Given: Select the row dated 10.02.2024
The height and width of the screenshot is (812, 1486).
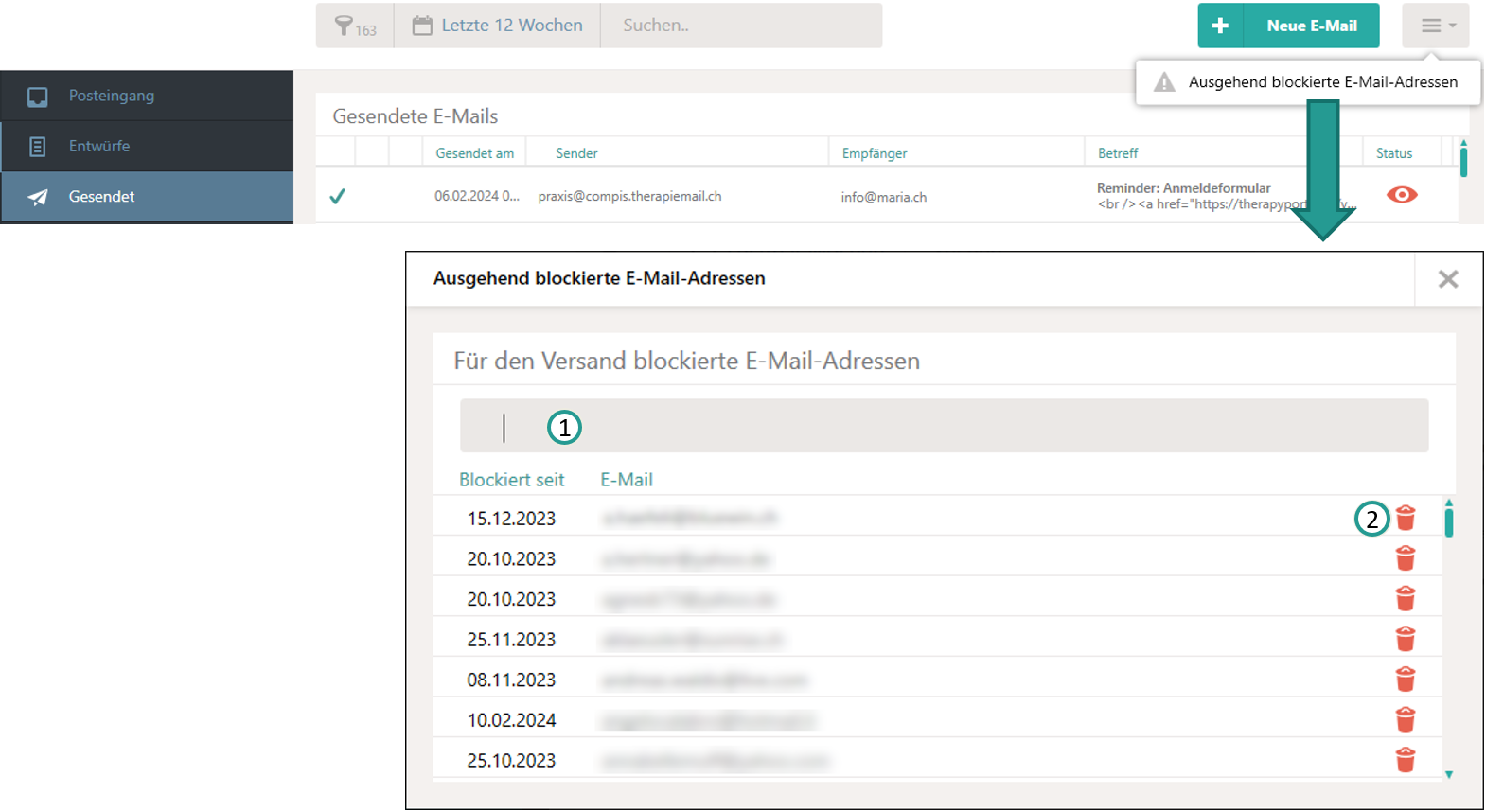Looking at the screenshot, I should pos(937,719).
